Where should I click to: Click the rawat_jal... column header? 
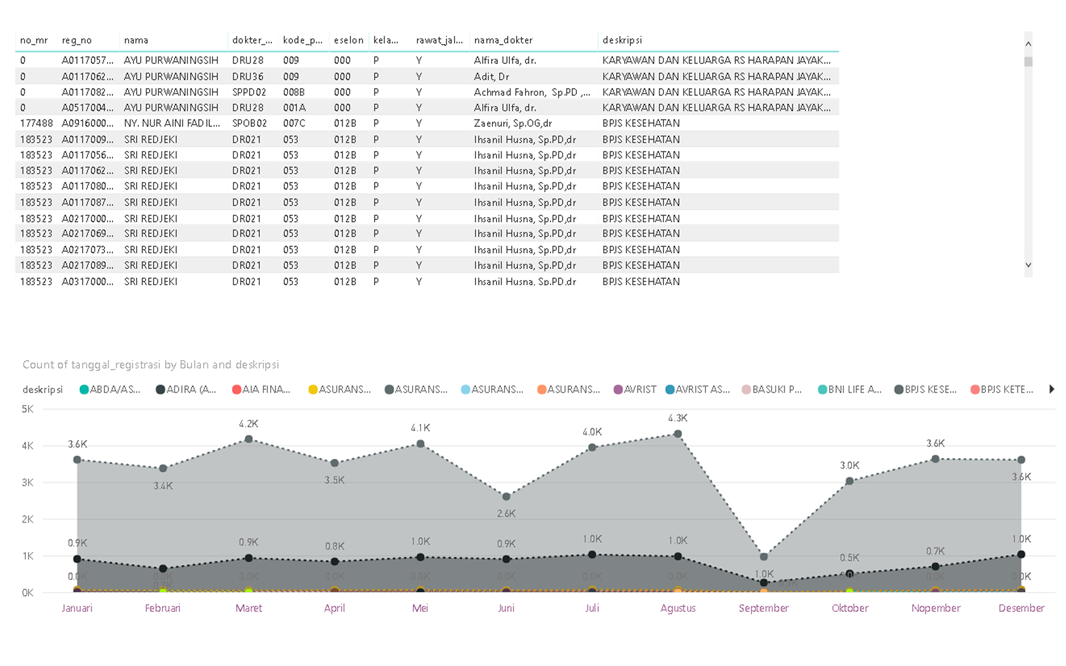tap(439, 40)
